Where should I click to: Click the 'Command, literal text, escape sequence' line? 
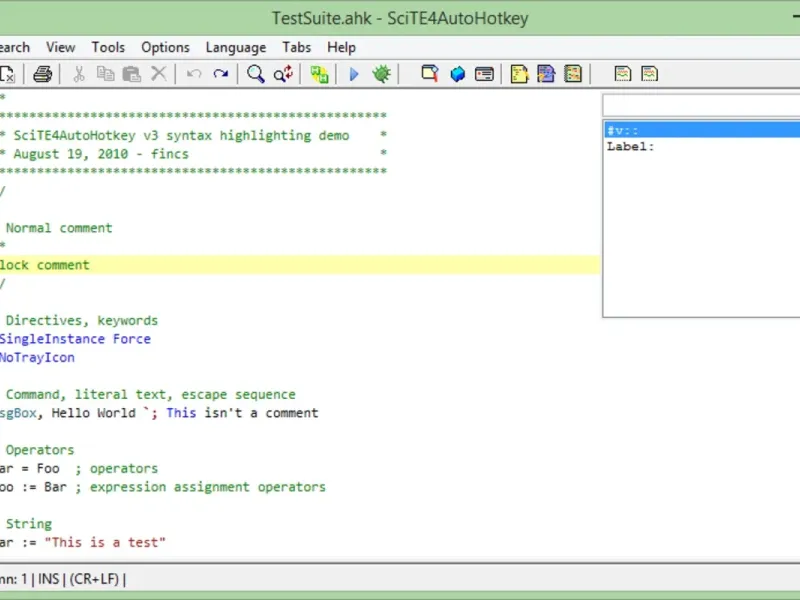[151, 394]
